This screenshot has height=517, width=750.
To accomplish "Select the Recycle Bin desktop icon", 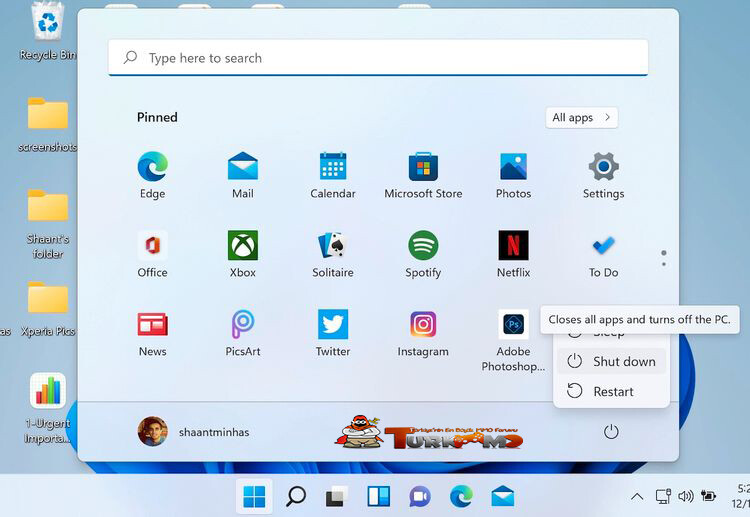I will pos(47,32).
